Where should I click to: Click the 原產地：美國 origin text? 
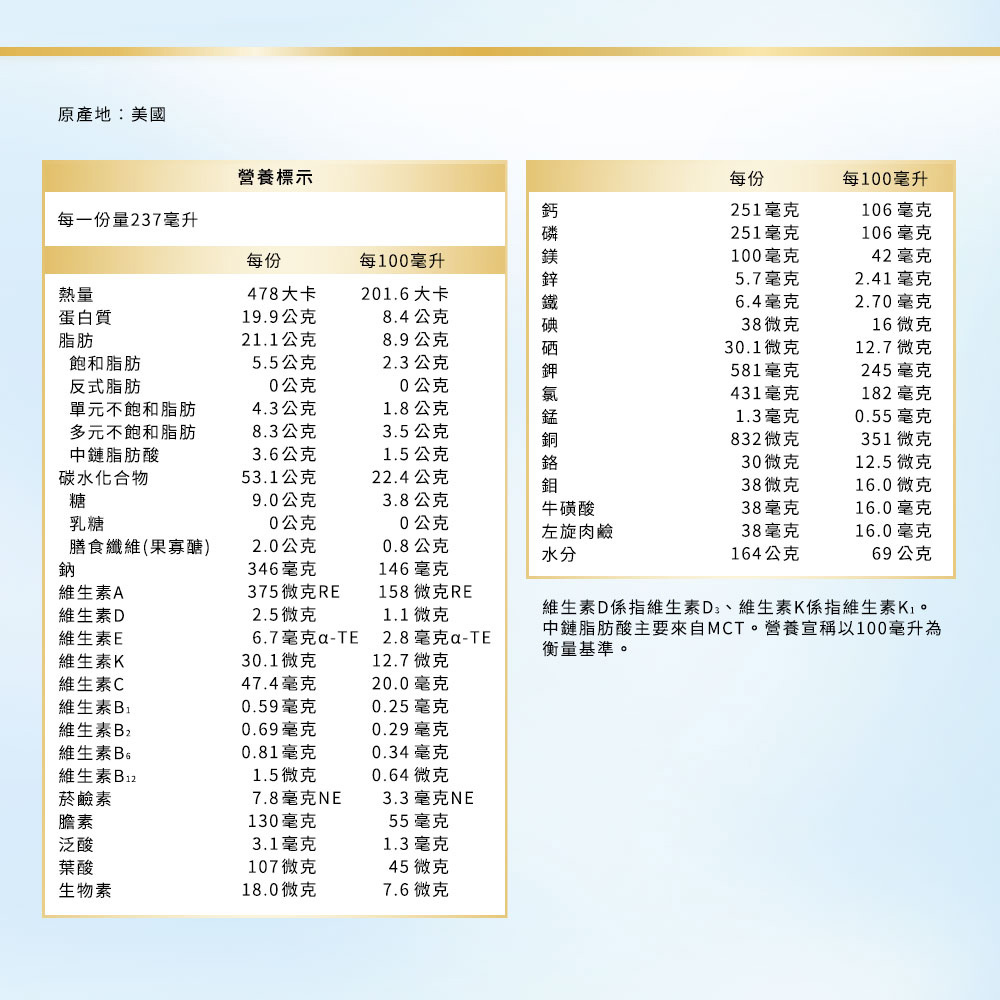point(111,115)
